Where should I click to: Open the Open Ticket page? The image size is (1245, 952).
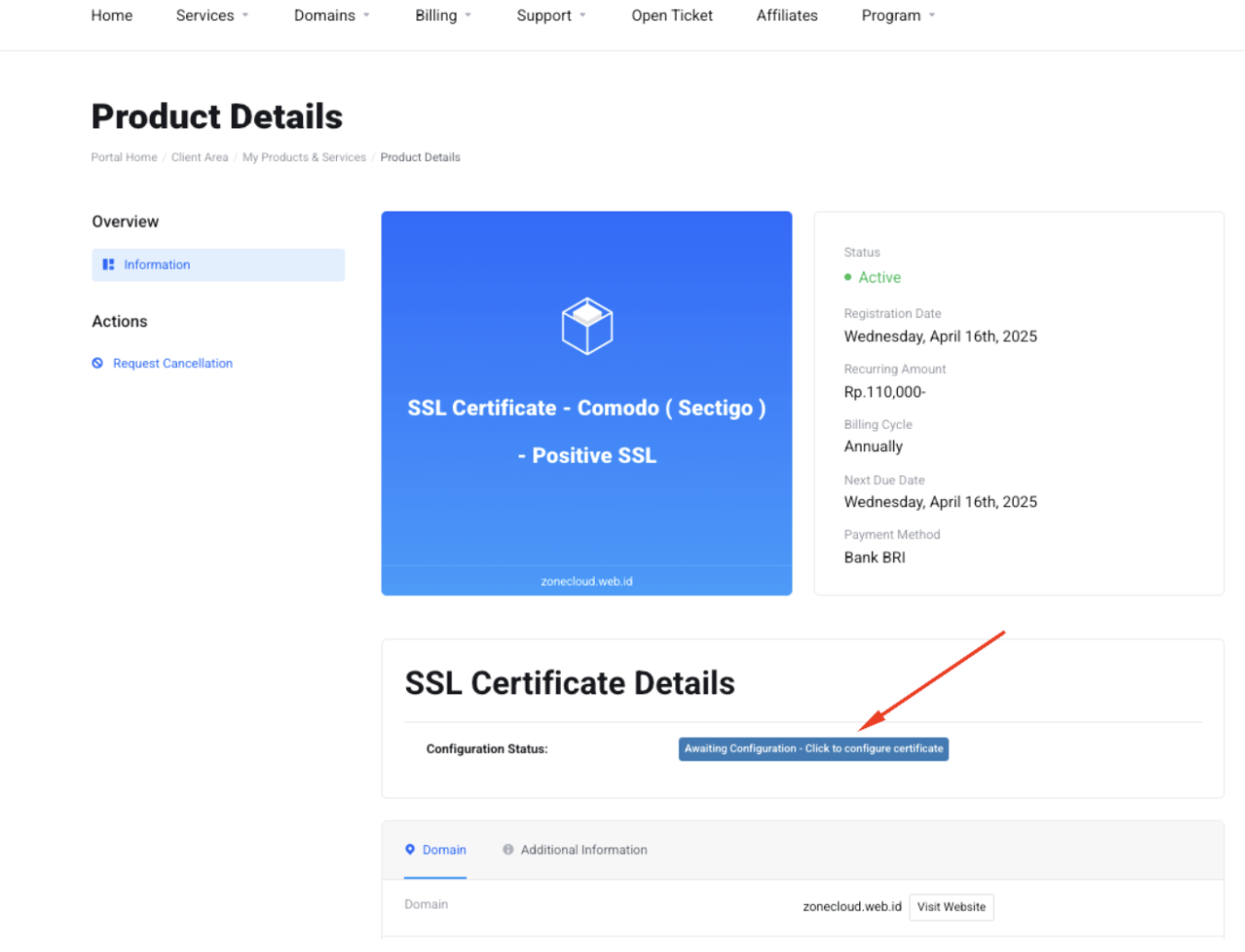click(x=672, y=16)
